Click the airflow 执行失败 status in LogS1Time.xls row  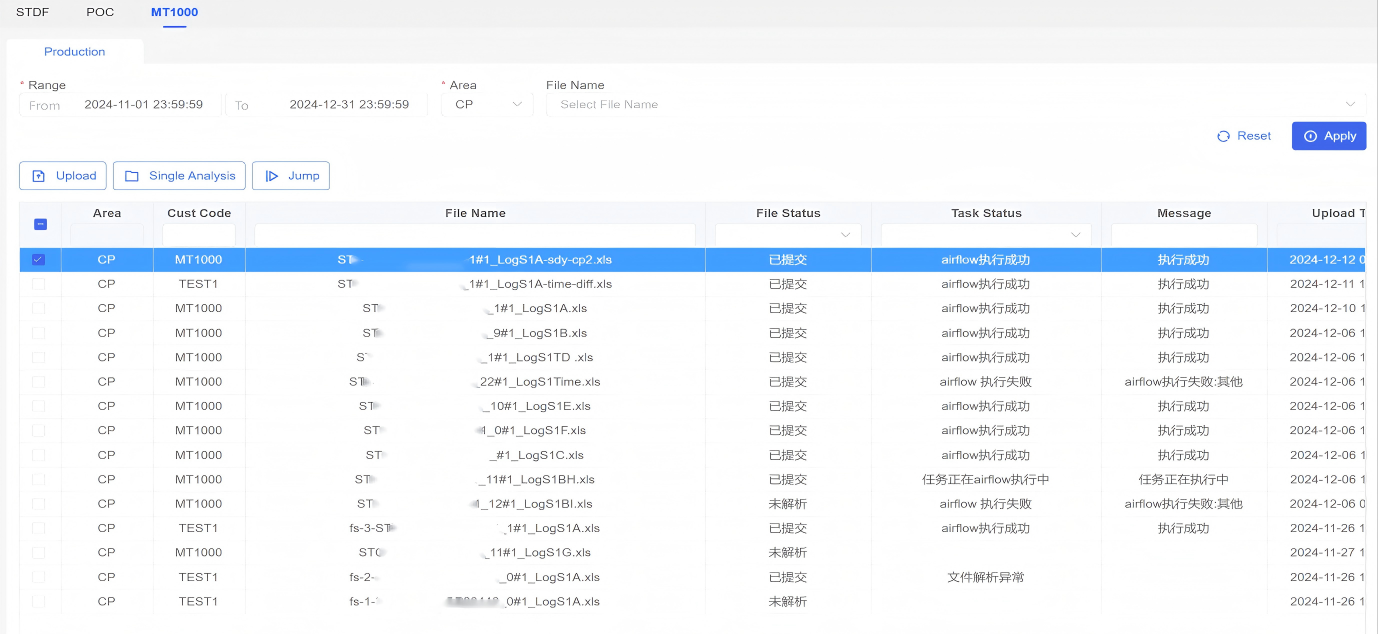(x=986, y=382)
